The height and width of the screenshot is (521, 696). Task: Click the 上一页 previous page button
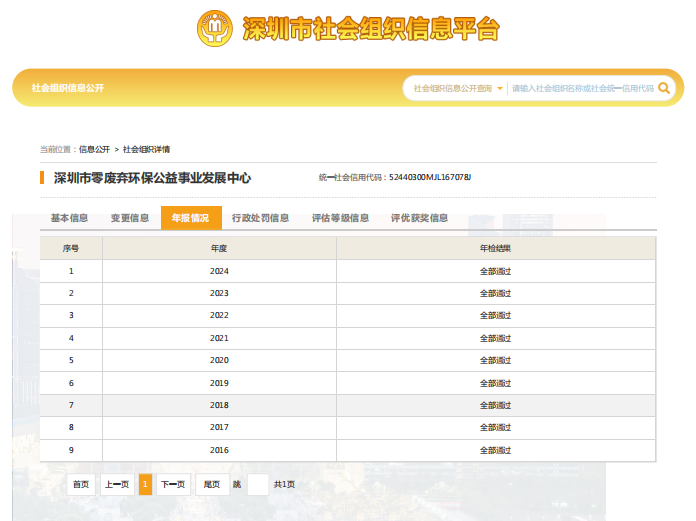pyautogui.click(x=117, y=485)
